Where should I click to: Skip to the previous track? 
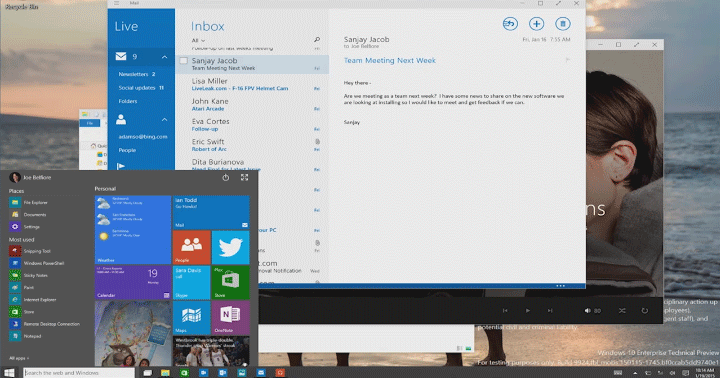tap(505, 310)
